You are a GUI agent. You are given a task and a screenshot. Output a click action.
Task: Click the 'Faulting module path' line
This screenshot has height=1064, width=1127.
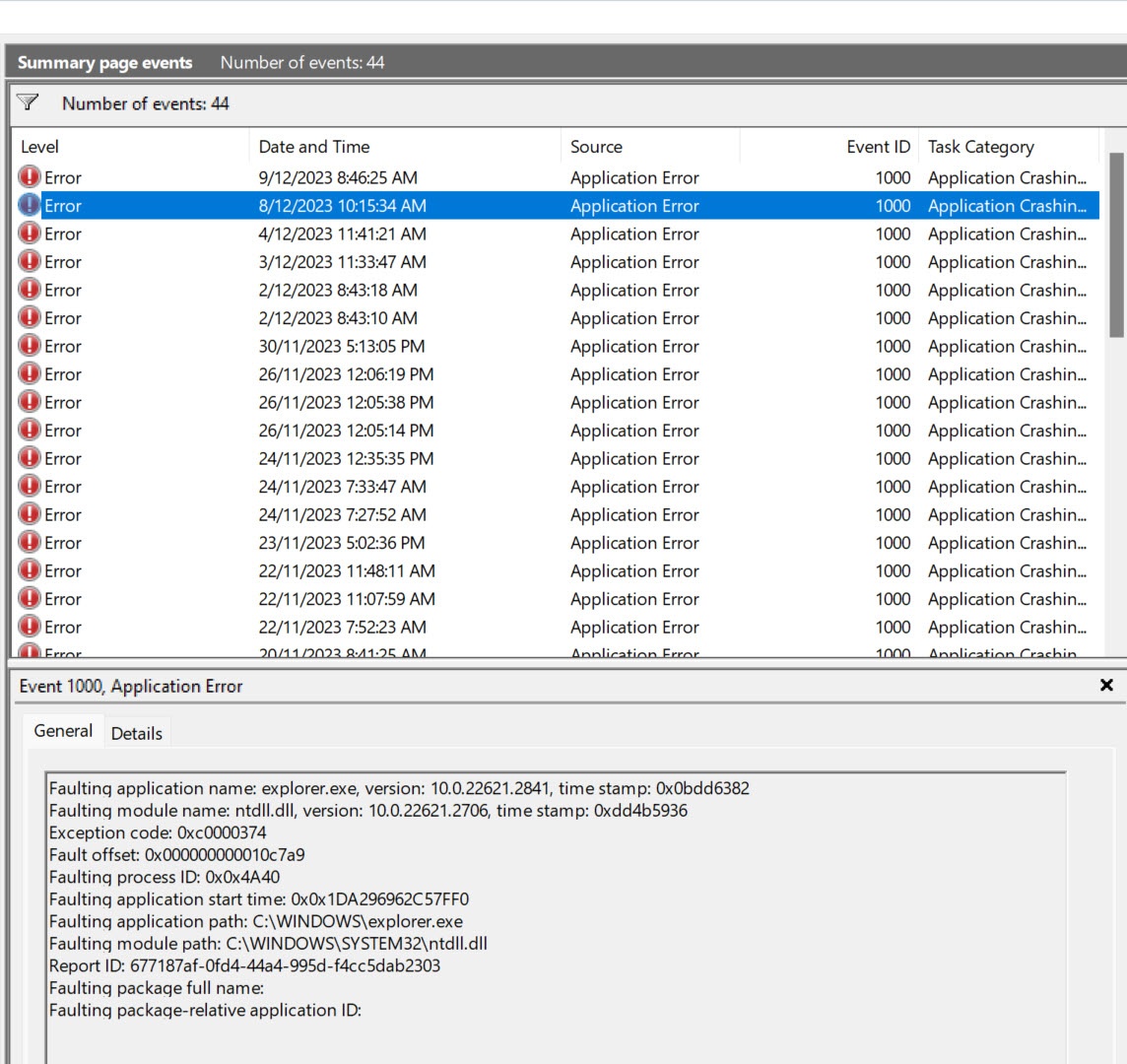268,943
